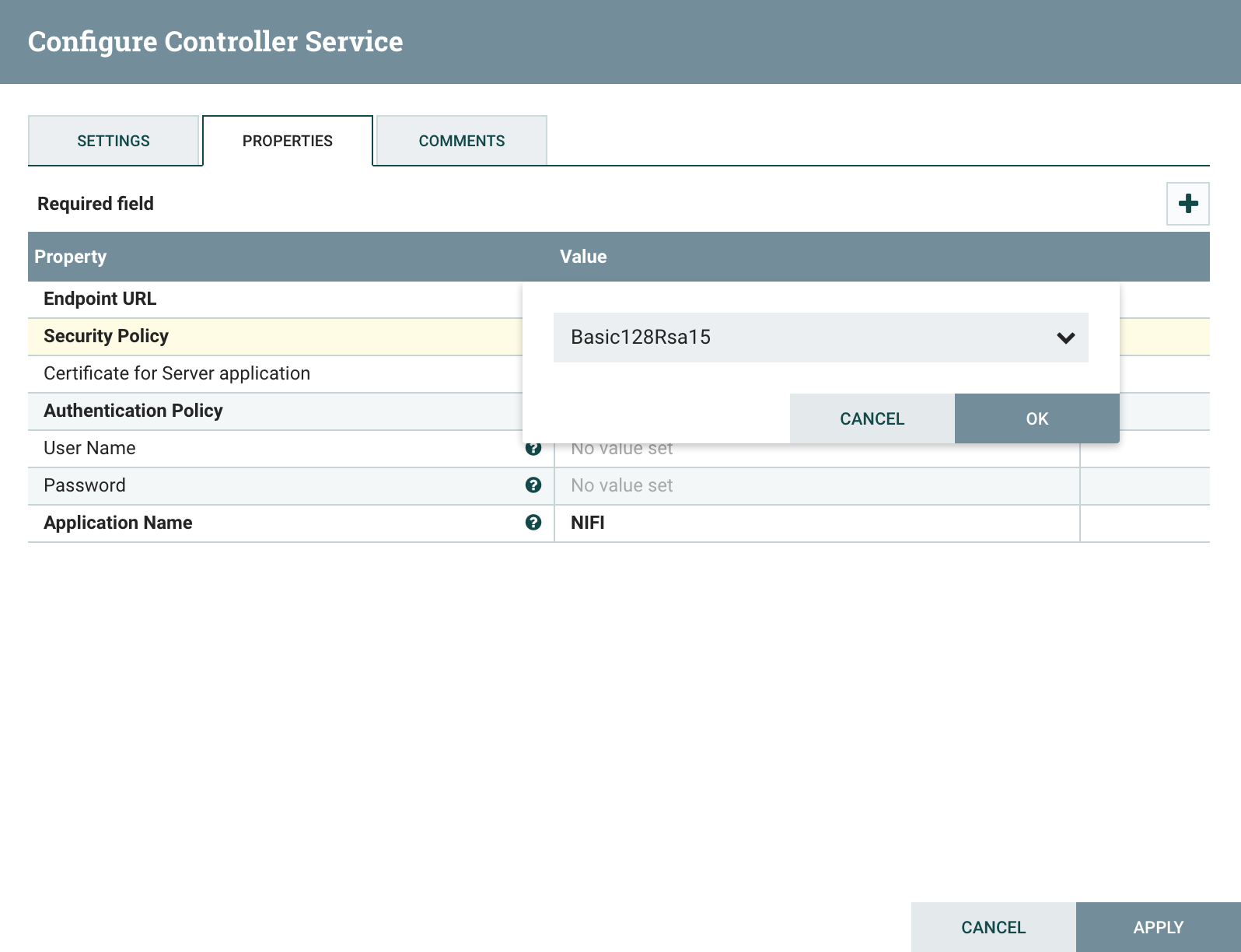Screen dimensions: 1241x952
Task: Open the Comments tab
Action: [x=462, y=141]
